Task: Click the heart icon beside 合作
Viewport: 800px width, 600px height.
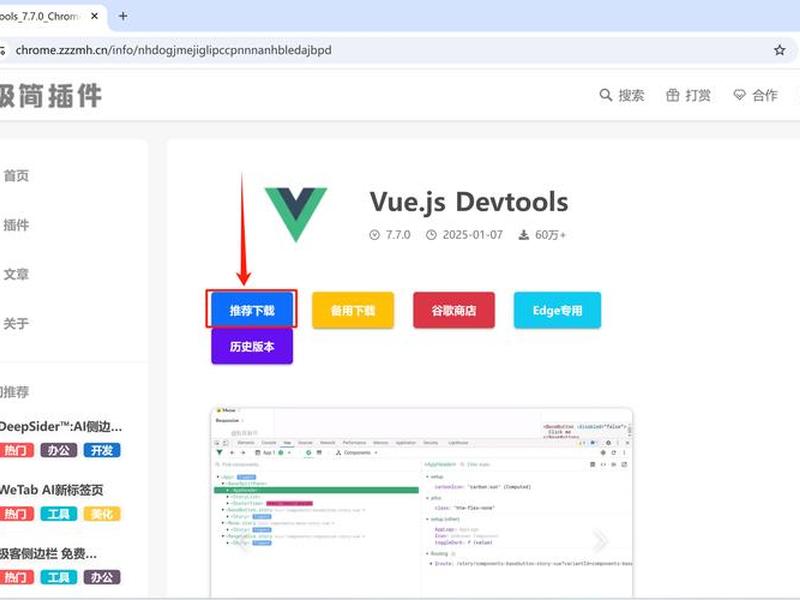Action: coord(739,95)
